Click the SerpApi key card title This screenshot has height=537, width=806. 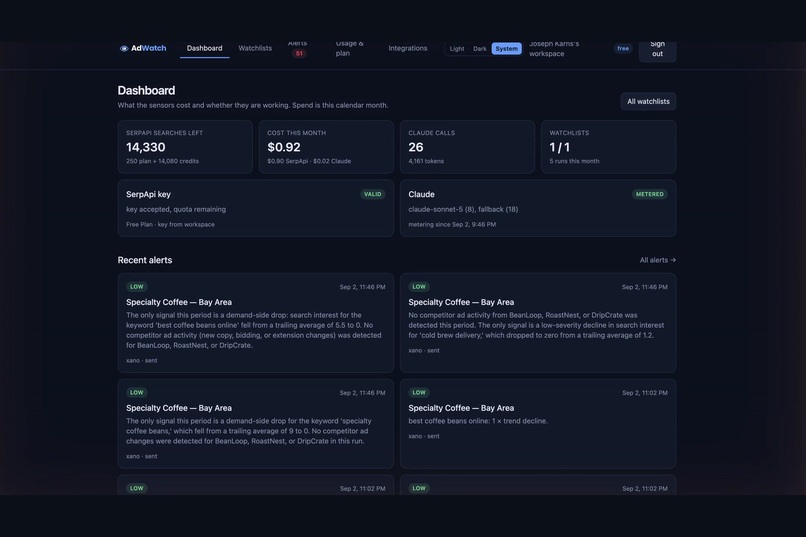148,194
